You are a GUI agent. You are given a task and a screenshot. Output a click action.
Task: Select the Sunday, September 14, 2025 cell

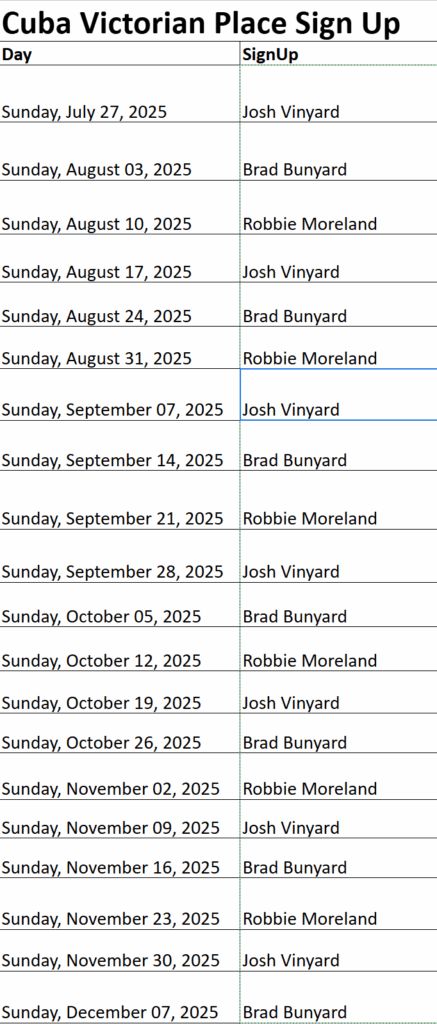pos(120,445)
